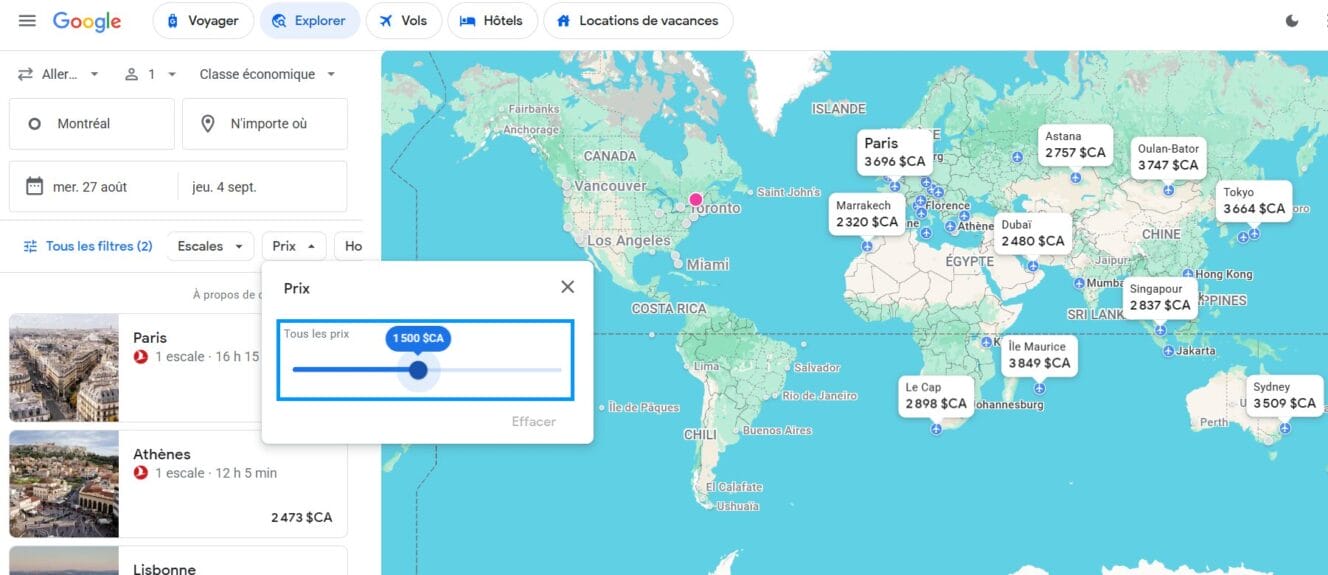This screenshot has height=575, width=1328.
Task: Click the Athènes label on the map
Action: point(976,226)
